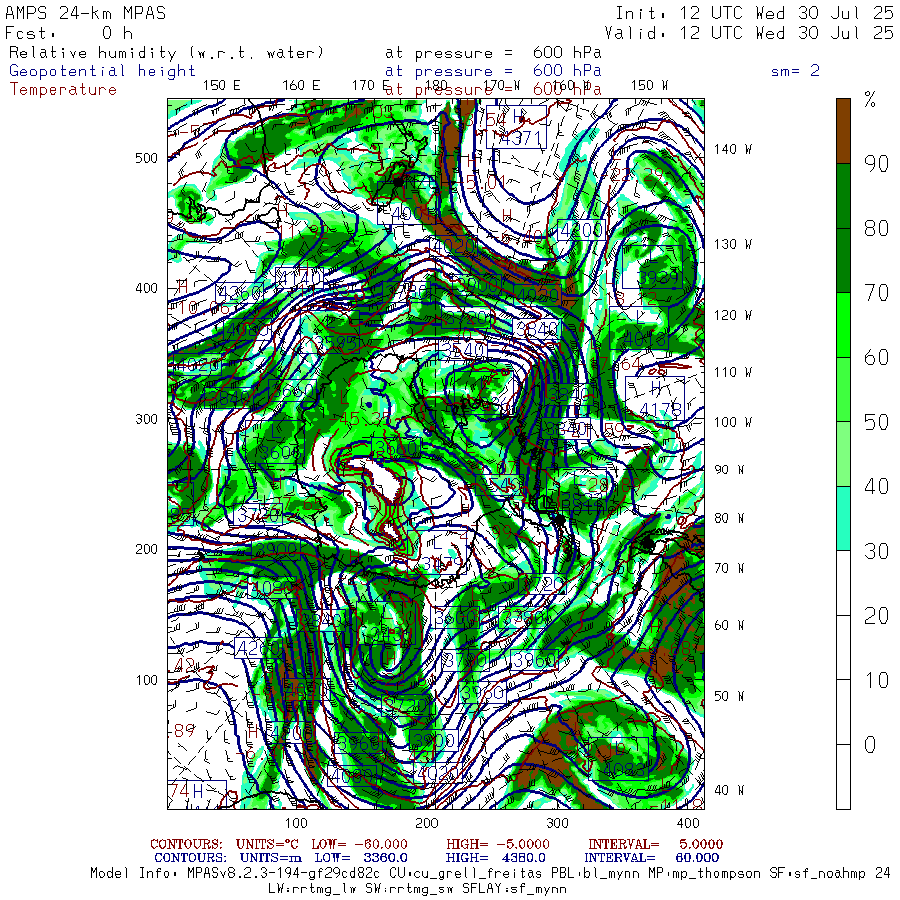Image resolution: width=900 pixels, height=900 pixels.
Task: Click the 80–90% dark green color bar segment
Action: (x=843, y=196)
